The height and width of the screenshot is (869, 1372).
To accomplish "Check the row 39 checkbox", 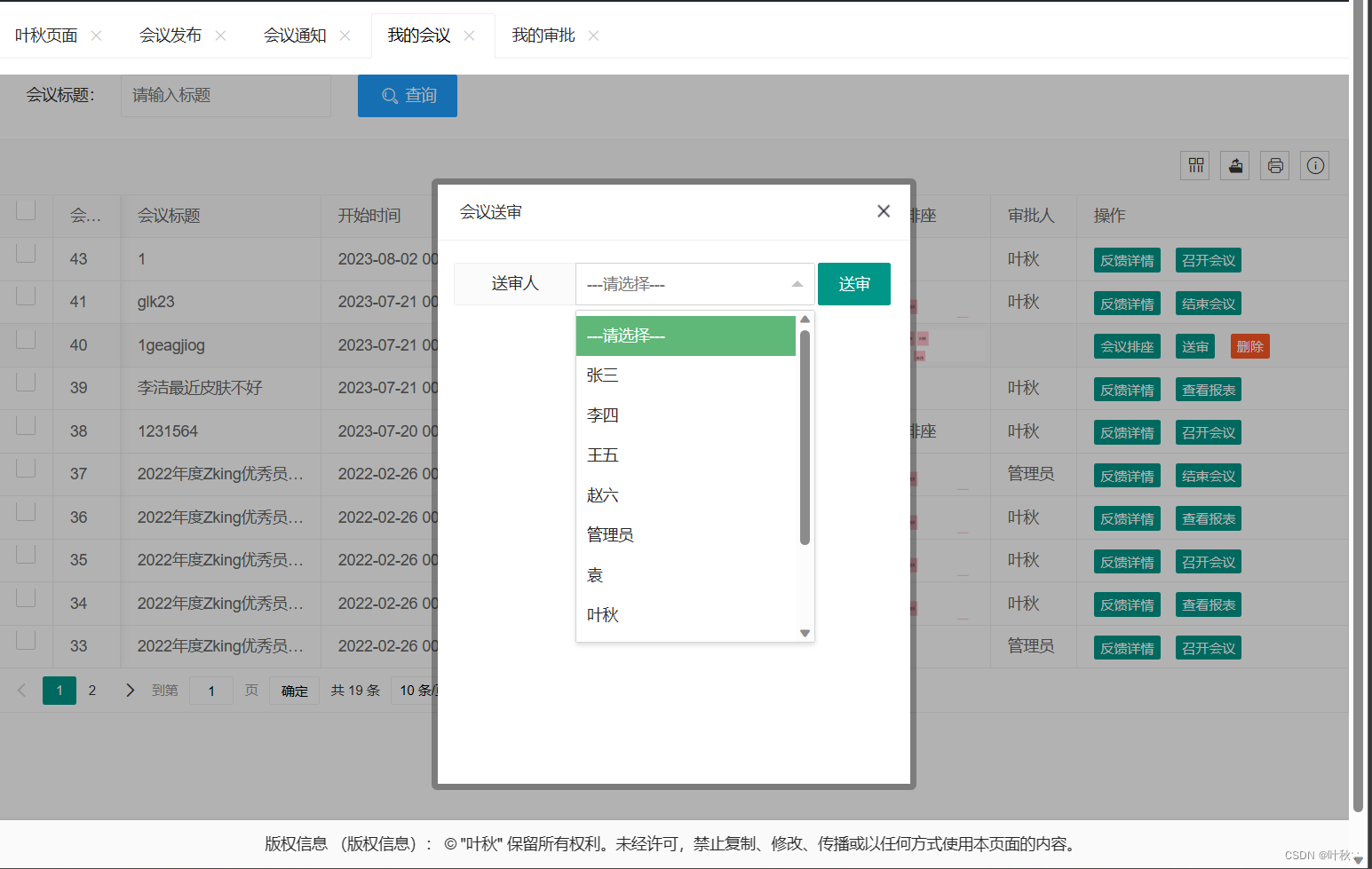I will pos(26,382).
